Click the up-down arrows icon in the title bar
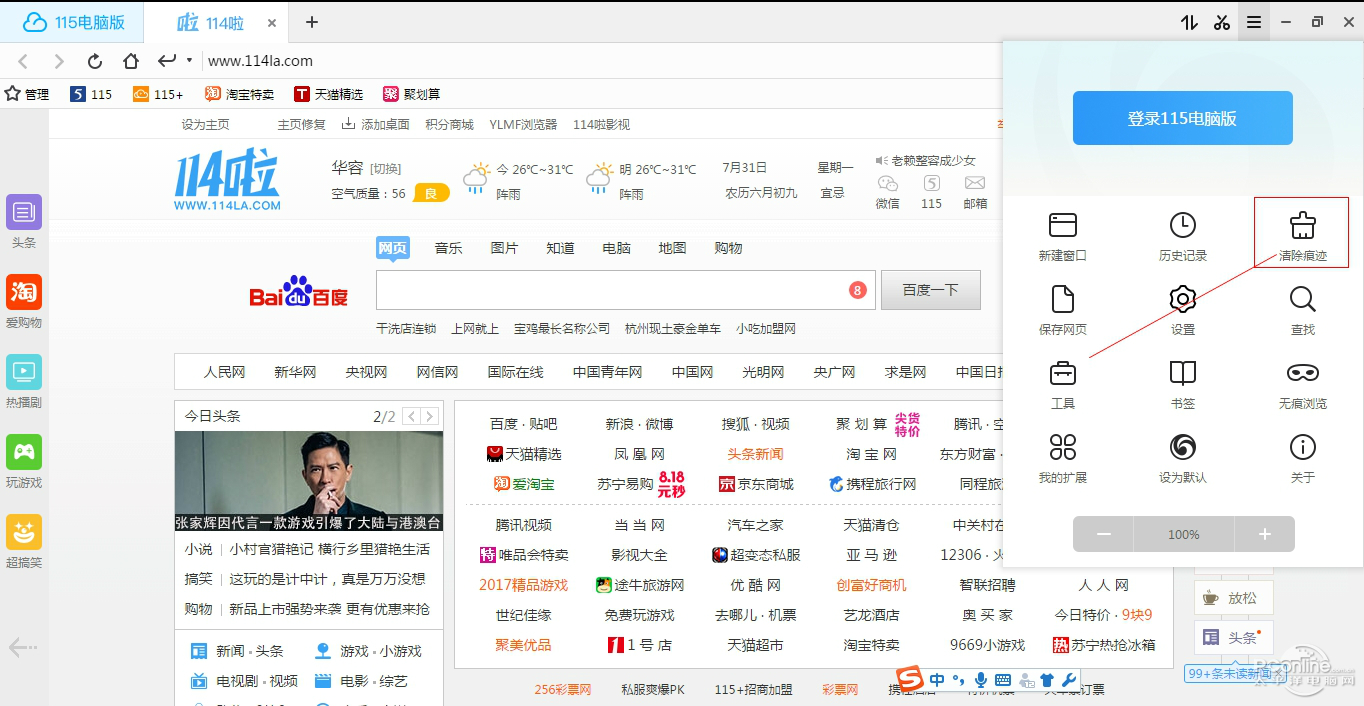The height and width of the screenshot is (706, 1364). point(1189,22)
